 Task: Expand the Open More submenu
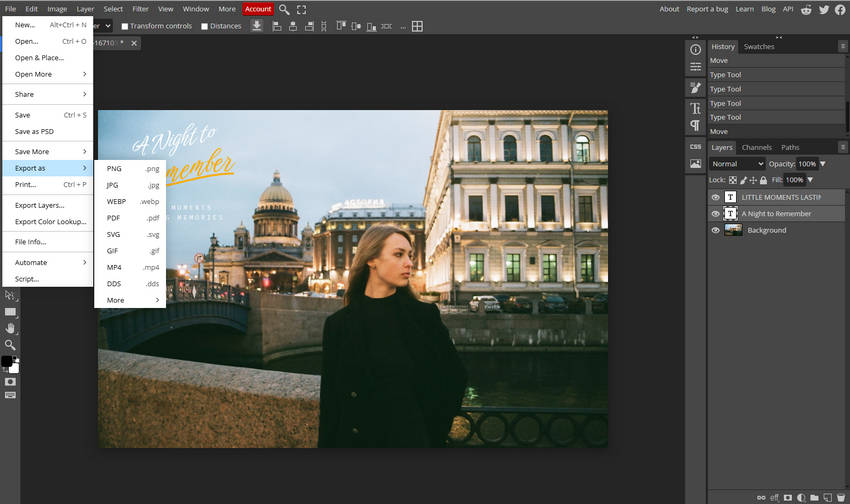pyautogui.click(x=48, y=74)
